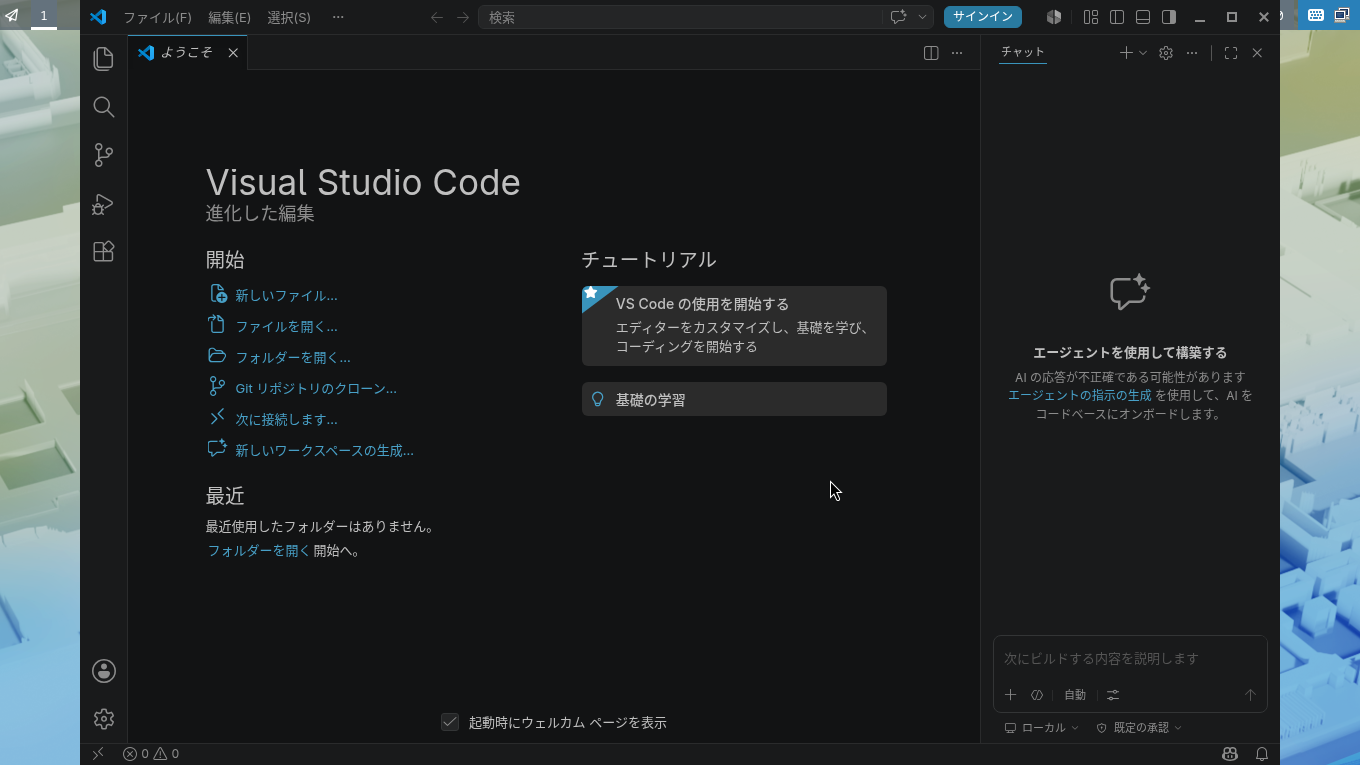This screenshot has width=1360, height=765.
Task: Click ファイルを開く... link
Action: [x=286, y=327]
